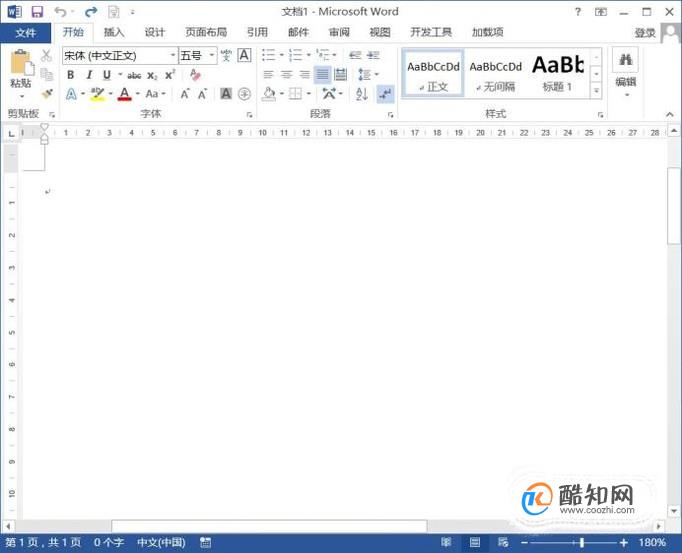Sort text with A-Z icon

pyautogui.click(x=362, y=94)
